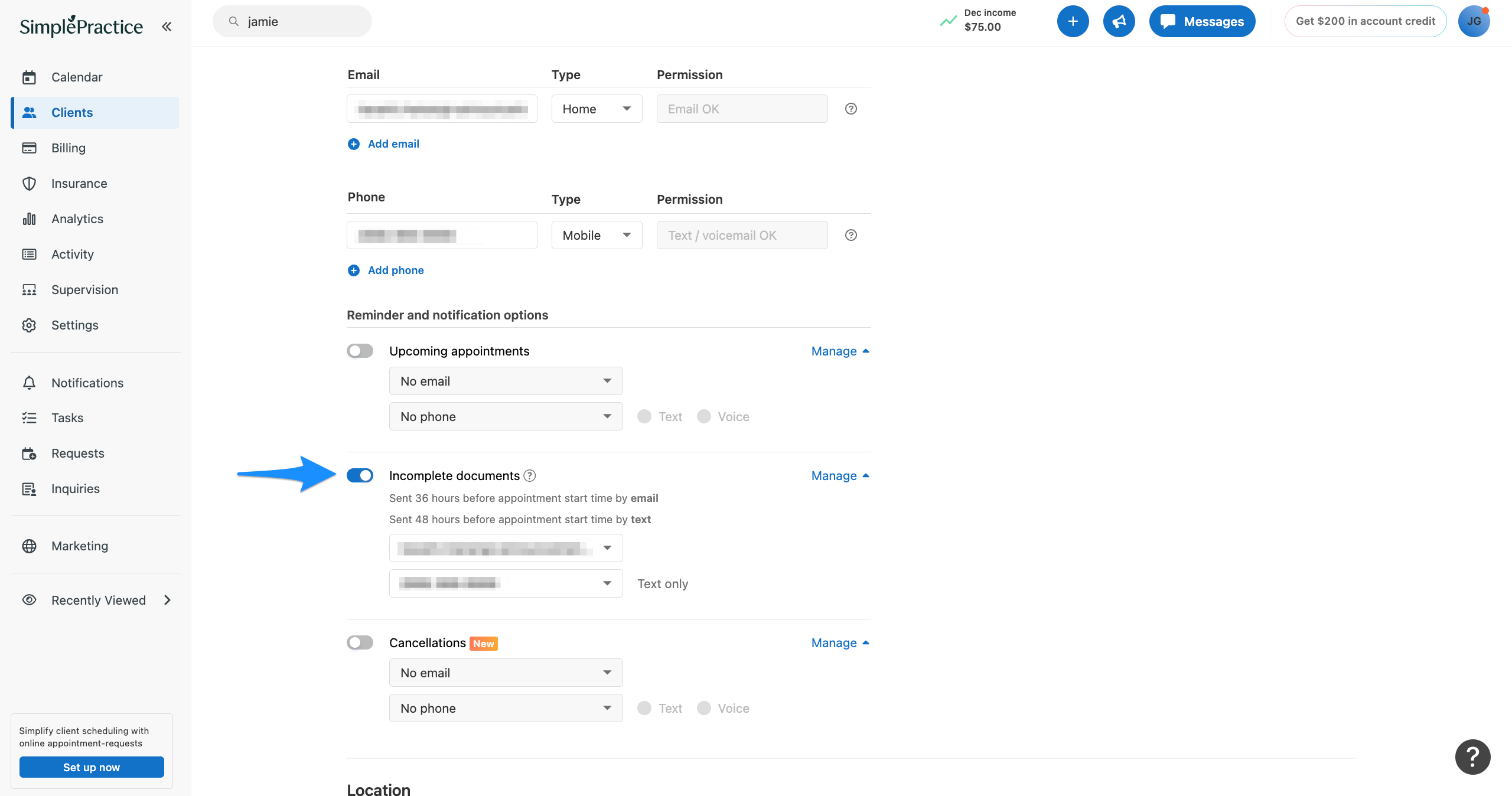Open the round help button at bottom right

click(x=1472, y=756)
